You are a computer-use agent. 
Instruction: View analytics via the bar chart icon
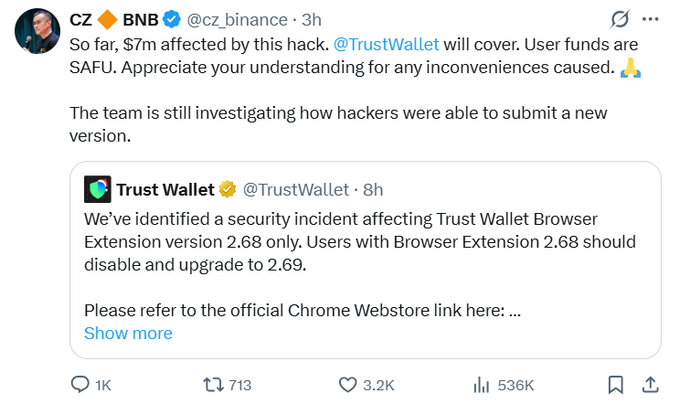481,384
